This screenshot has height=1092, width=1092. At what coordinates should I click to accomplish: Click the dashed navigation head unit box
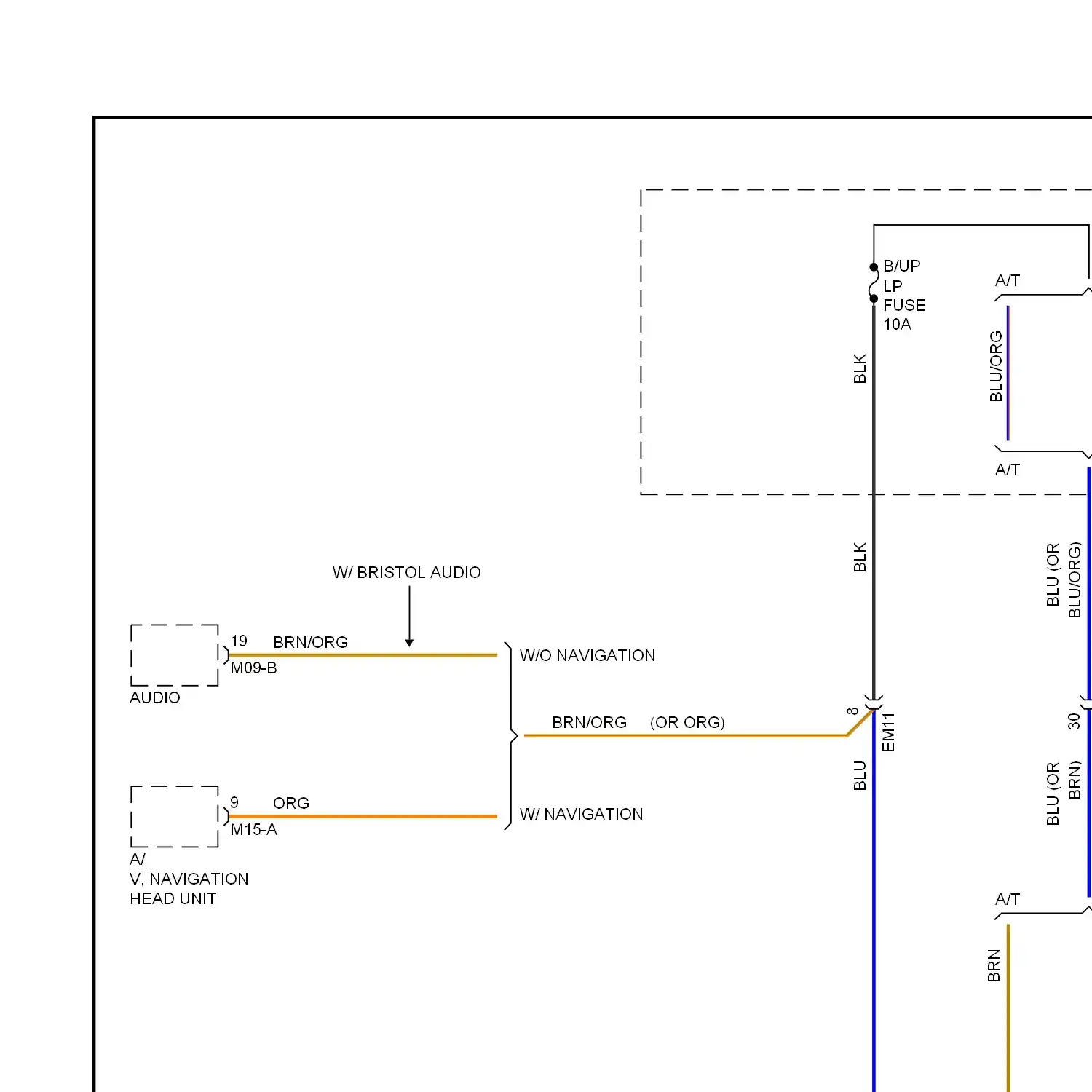coord(175,816)
